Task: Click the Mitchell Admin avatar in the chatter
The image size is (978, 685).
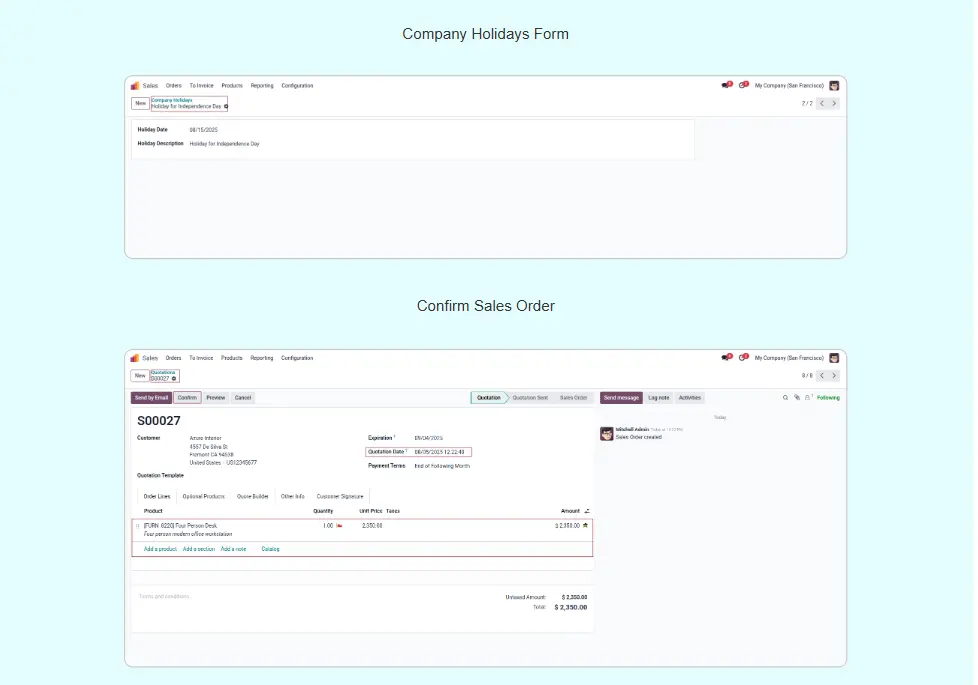Action: 606,433
